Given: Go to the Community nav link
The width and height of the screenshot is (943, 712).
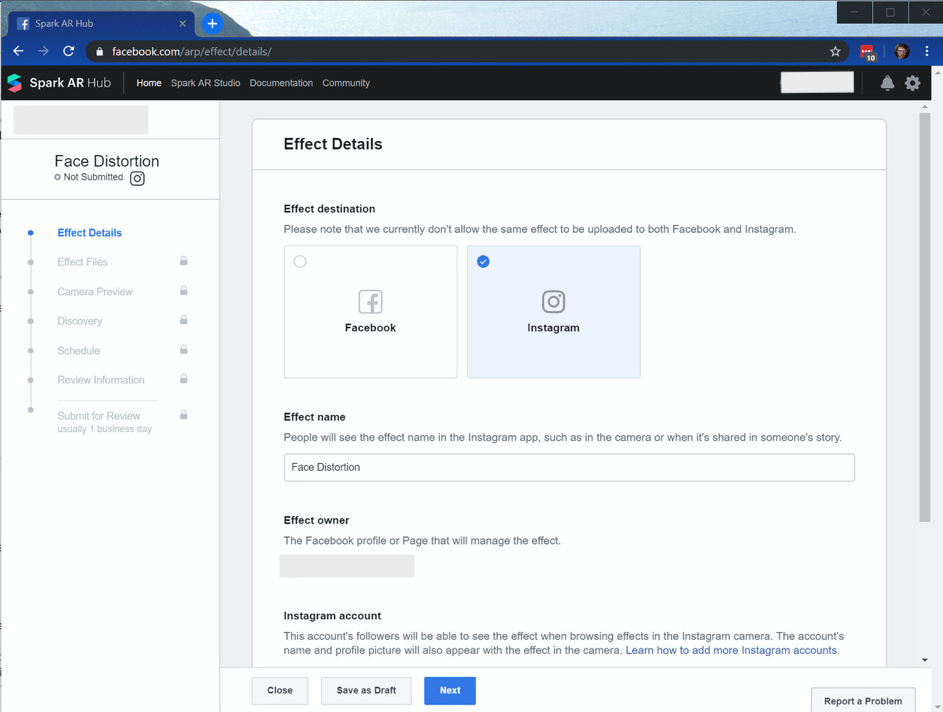Looking at the screenshot, I should (346, 83).
